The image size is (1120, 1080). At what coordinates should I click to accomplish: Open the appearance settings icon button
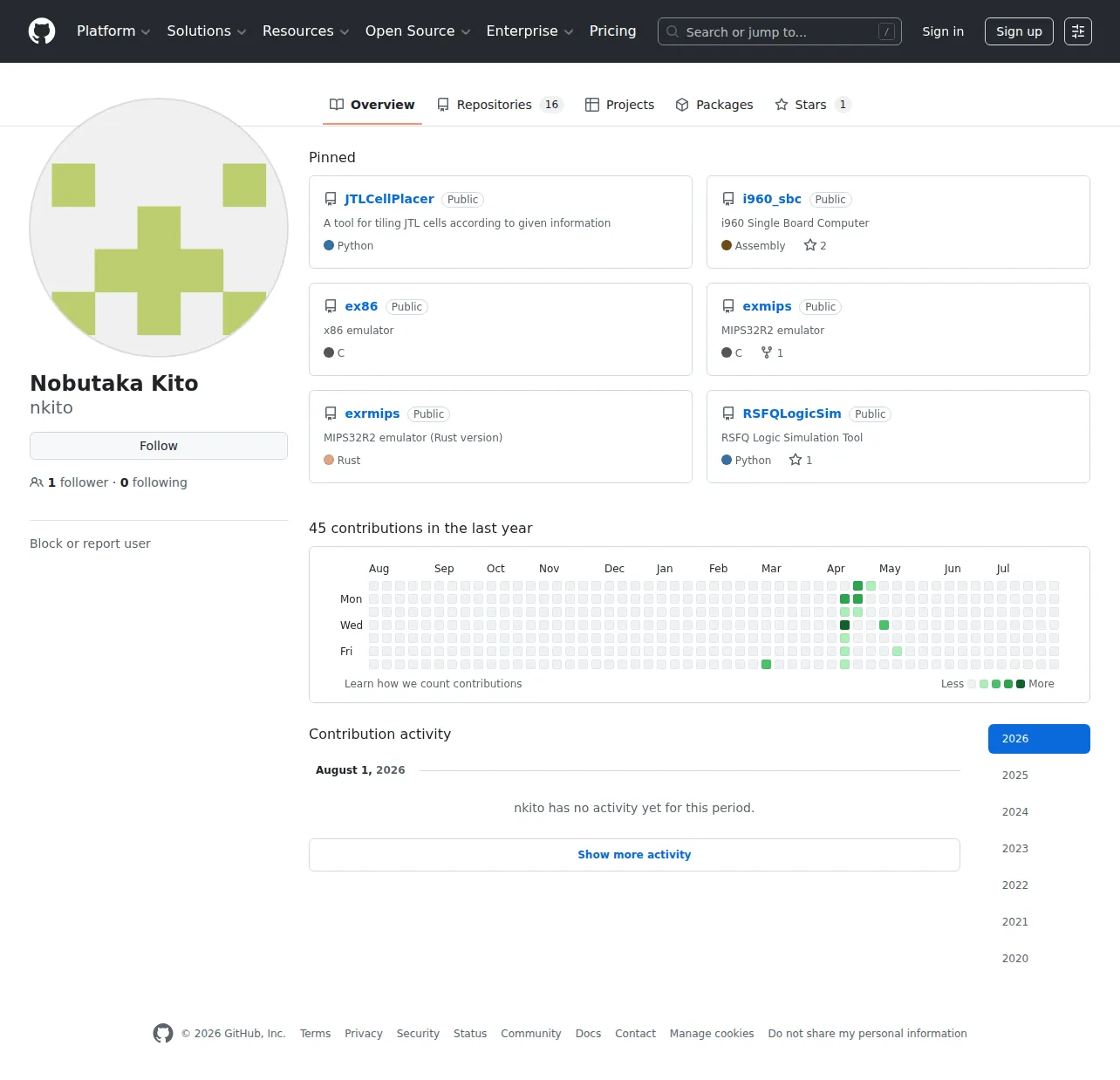coord(1078,31)
